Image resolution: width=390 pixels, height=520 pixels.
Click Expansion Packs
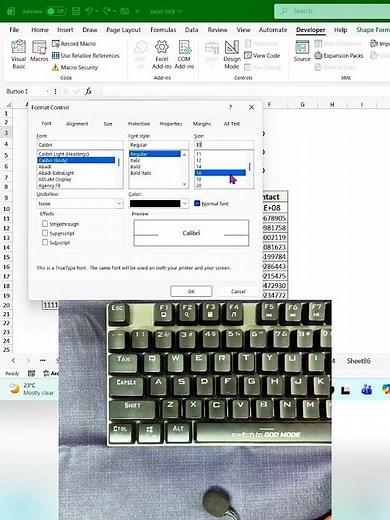tap(339, 56)
